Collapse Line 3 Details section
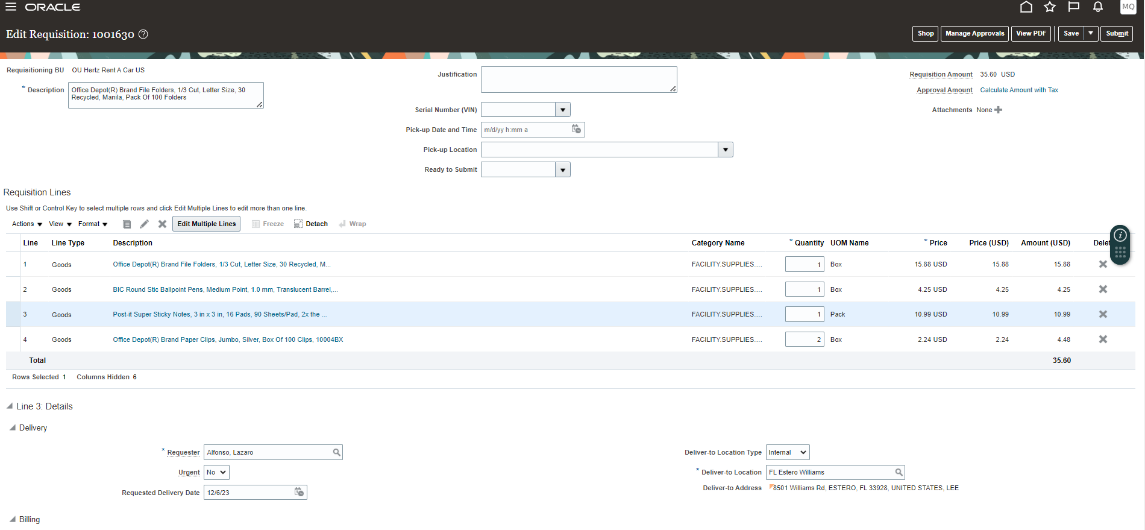 point(9,407)
